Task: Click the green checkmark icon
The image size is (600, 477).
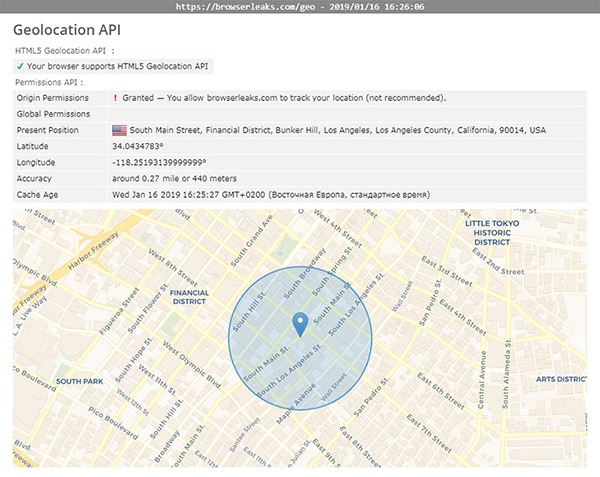Action: (20, 67)
